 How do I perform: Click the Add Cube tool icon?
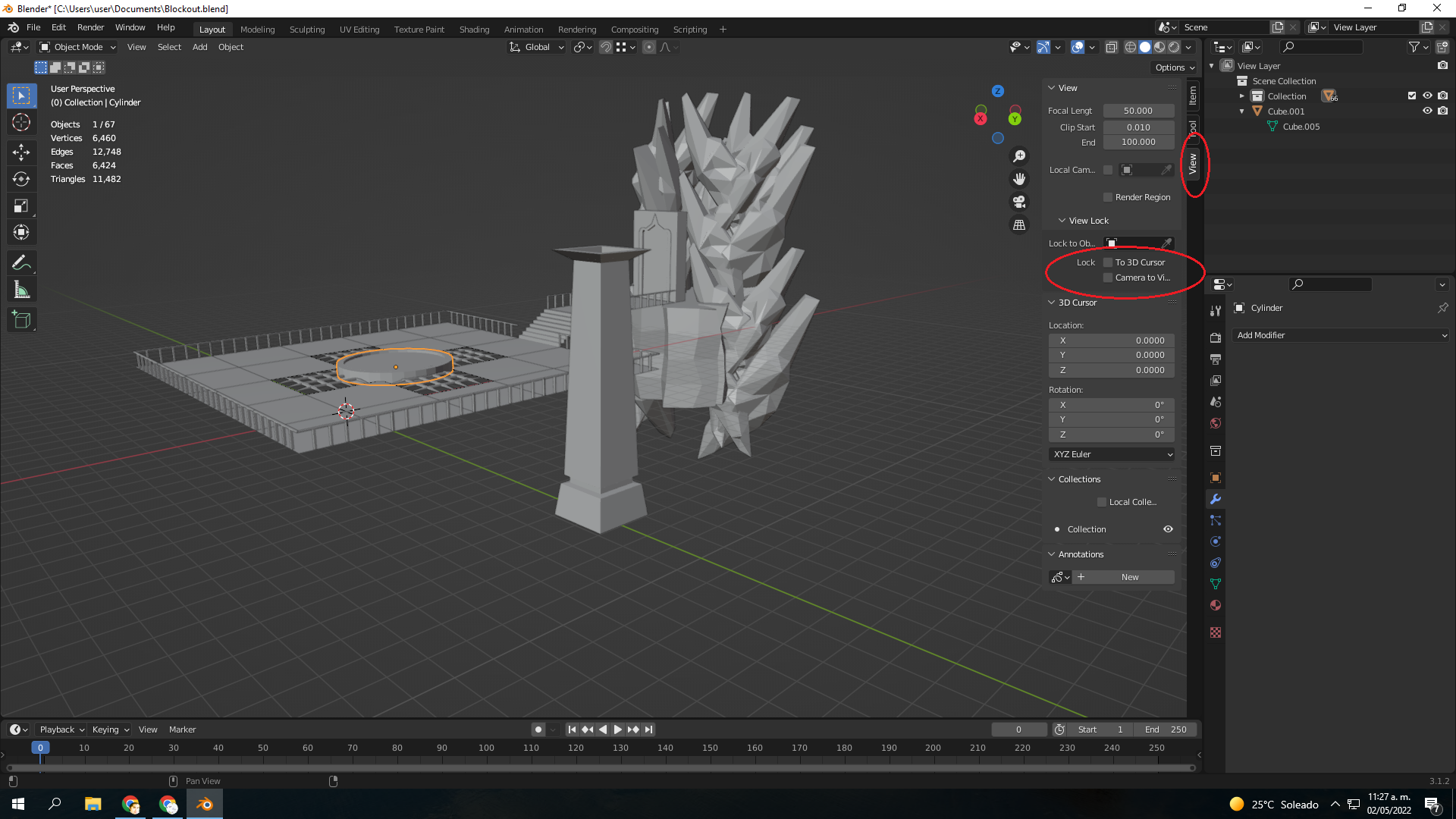[21, 320]
